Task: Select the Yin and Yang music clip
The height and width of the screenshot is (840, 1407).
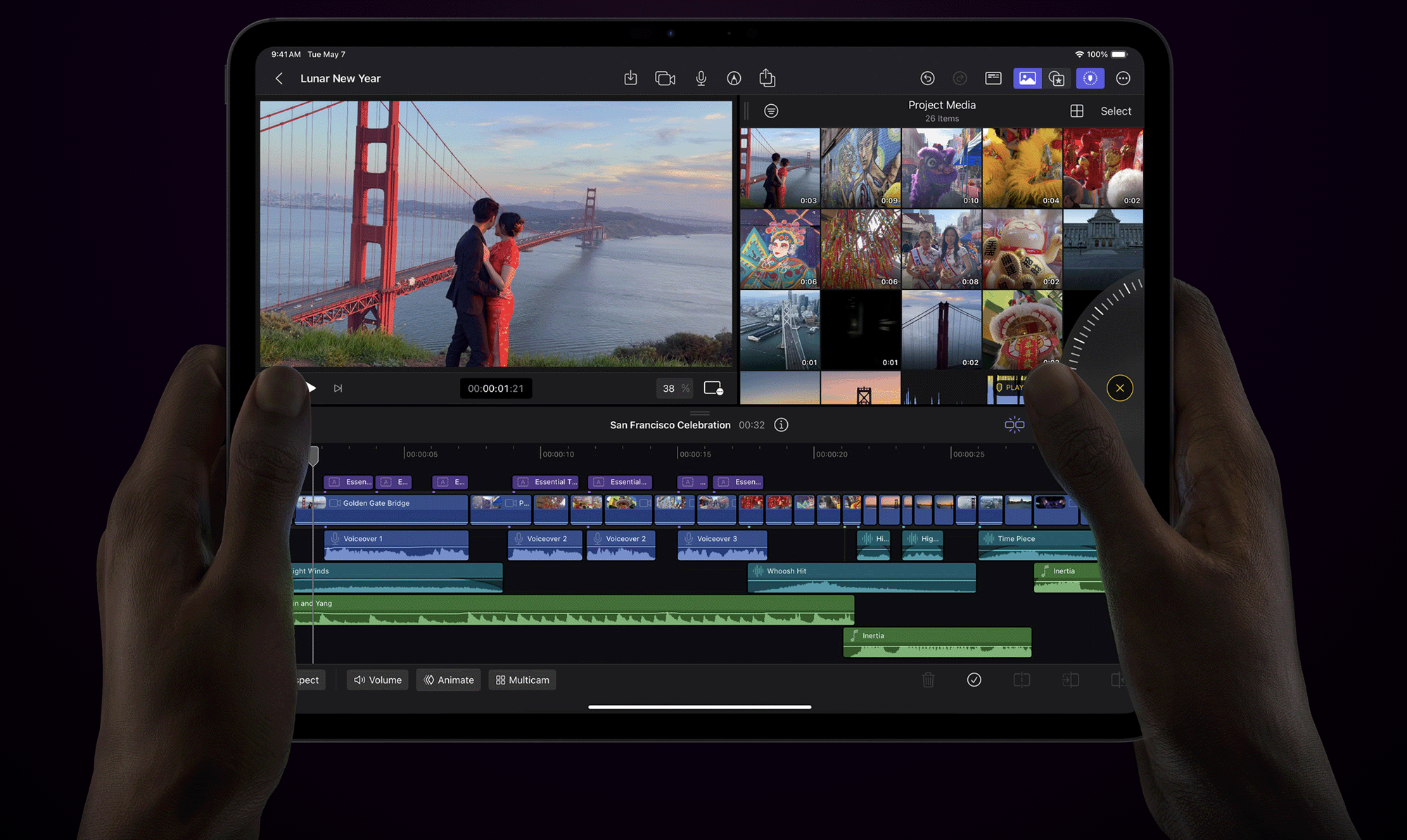Action: [573, 610]
